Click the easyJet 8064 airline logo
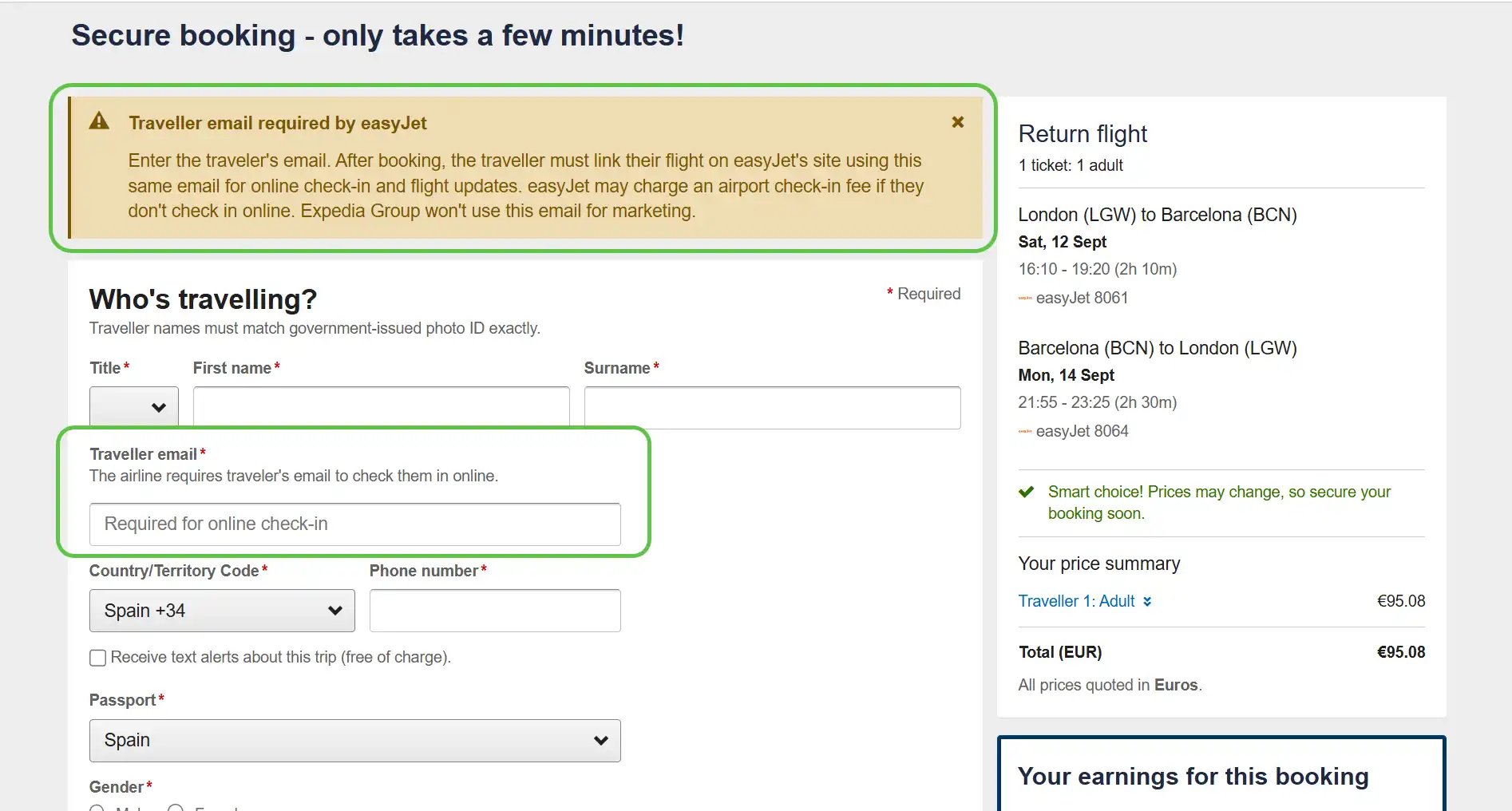The height and width of the screenshot is (811, 1512). point(1025,432)
